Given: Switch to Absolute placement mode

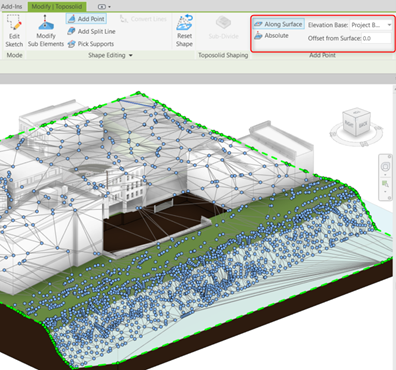Looking at the screenshot, I should tap(271, 35).
